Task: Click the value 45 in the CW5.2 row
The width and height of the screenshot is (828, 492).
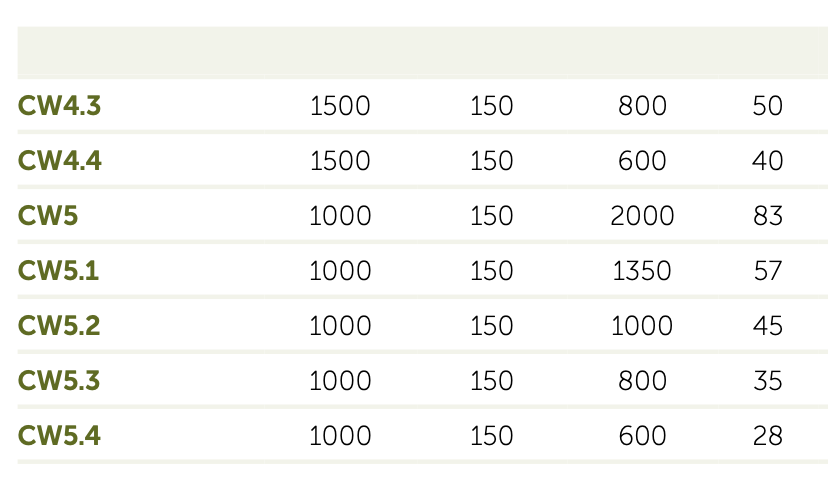Action: click(x=768, y=326)
